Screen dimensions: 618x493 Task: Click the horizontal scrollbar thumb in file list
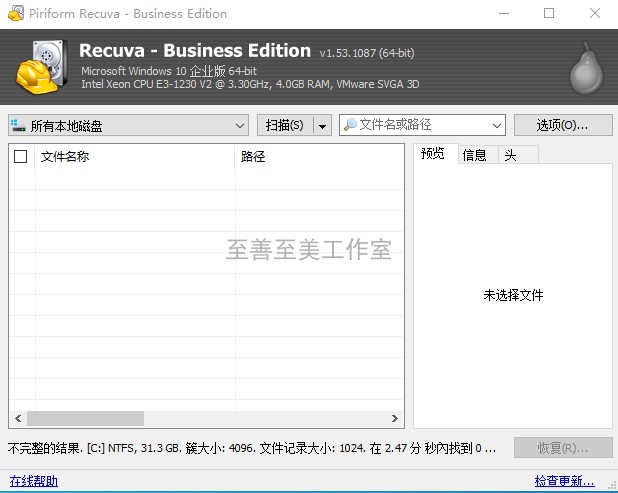(x=86, y=419)
